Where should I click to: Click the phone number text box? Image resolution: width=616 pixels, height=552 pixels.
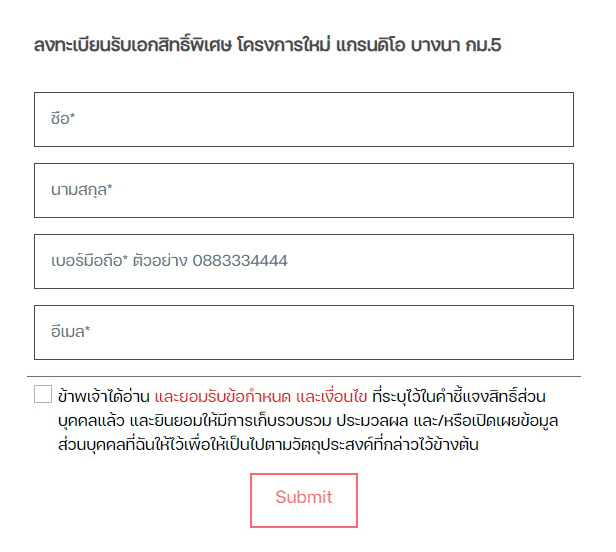[303, 261]
